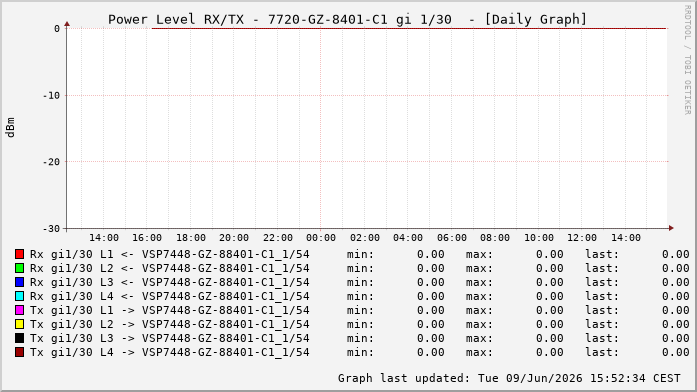Click the cyan Rx L4 legend swatch
Viewport: 697px width, 392px height.
click(19, 296)
